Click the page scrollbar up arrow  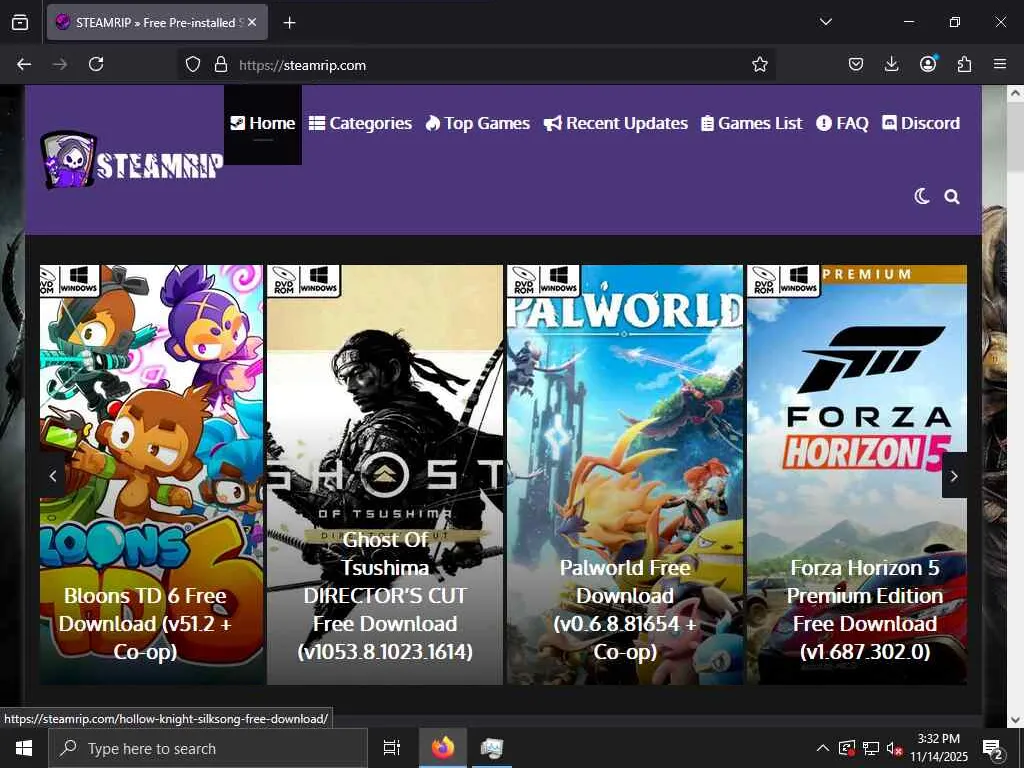coord(1015,93)
